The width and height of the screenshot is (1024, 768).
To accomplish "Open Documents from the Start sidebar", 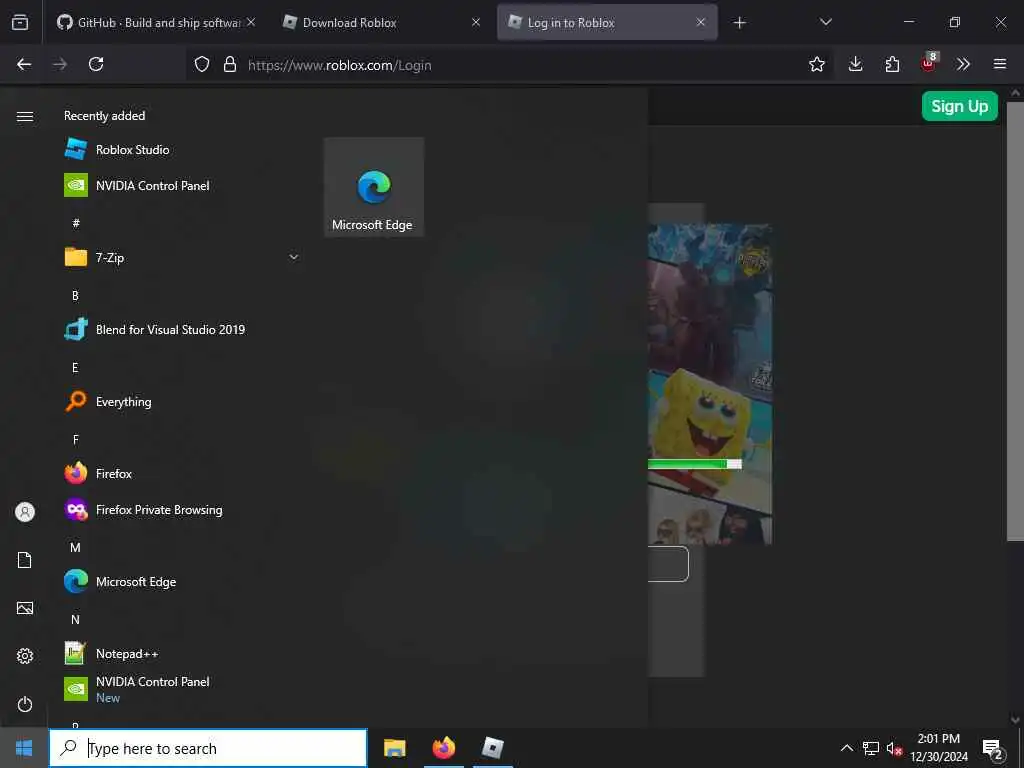I will click(25, 560).
